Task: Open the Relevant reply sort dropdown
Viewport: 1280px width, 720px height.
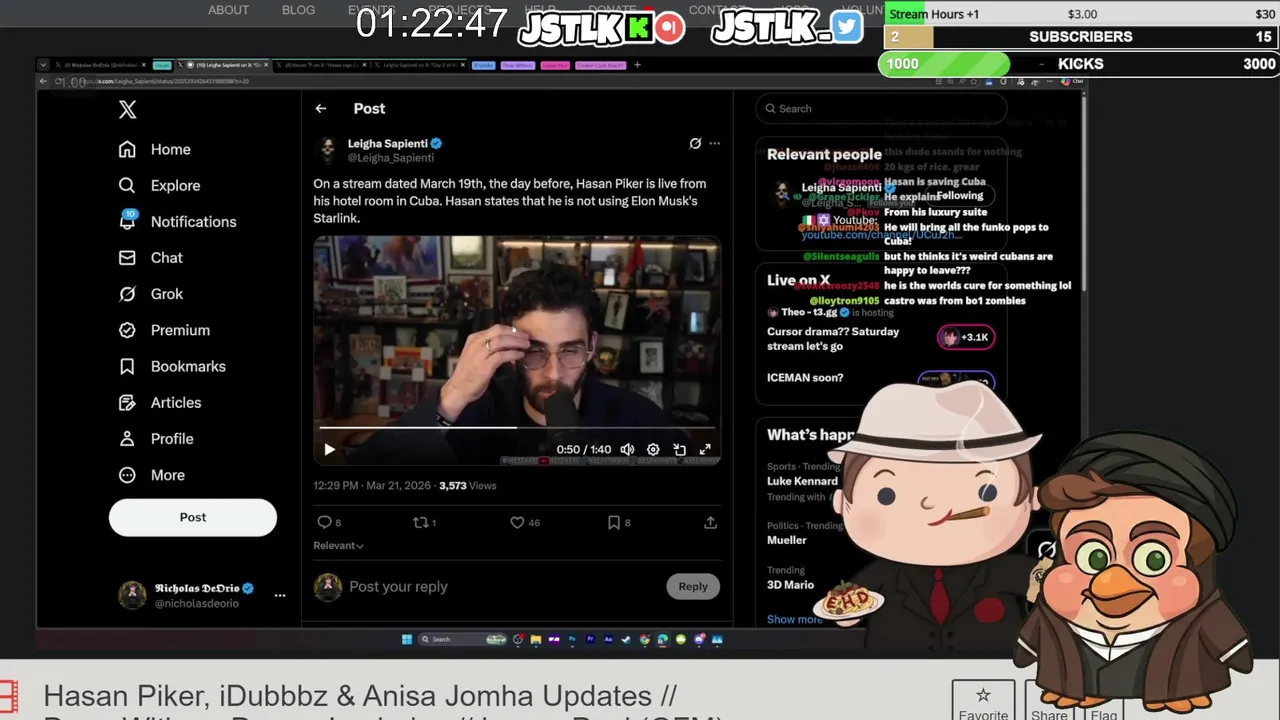Action: [338, 545]
